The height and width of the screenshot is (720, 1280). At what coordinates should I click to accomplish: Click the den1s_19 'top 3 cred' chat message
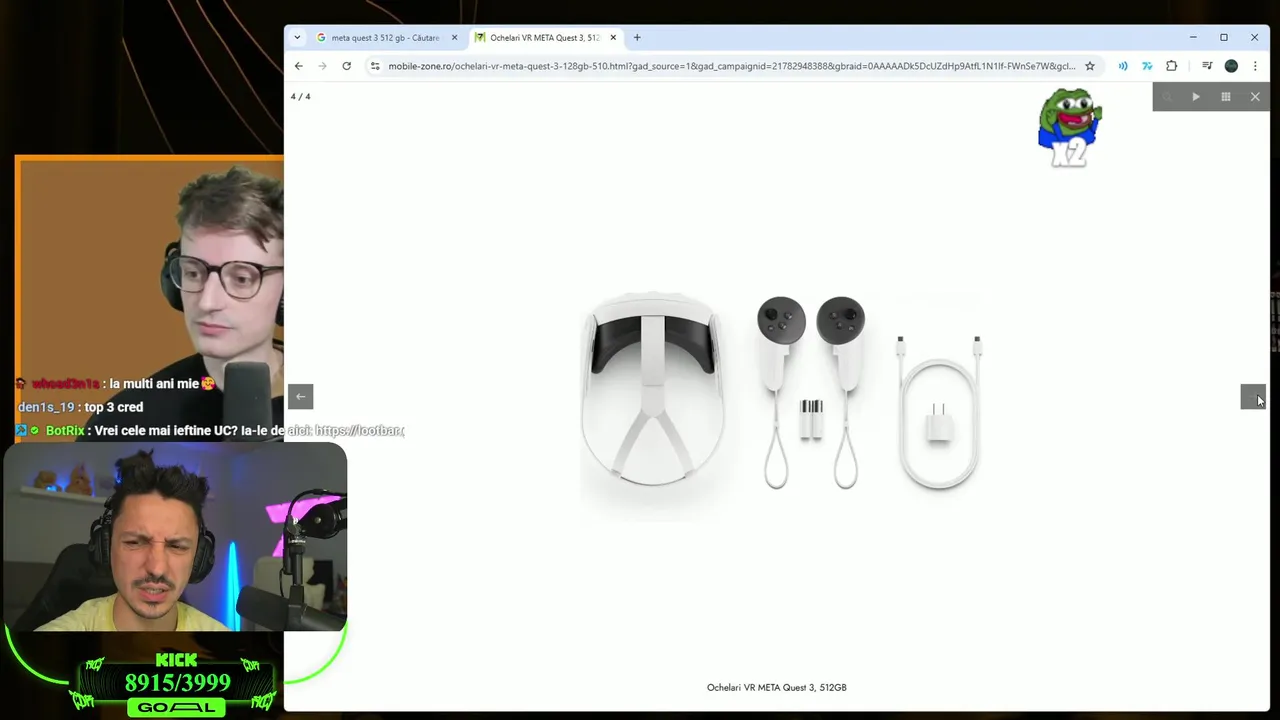point(81,407)
